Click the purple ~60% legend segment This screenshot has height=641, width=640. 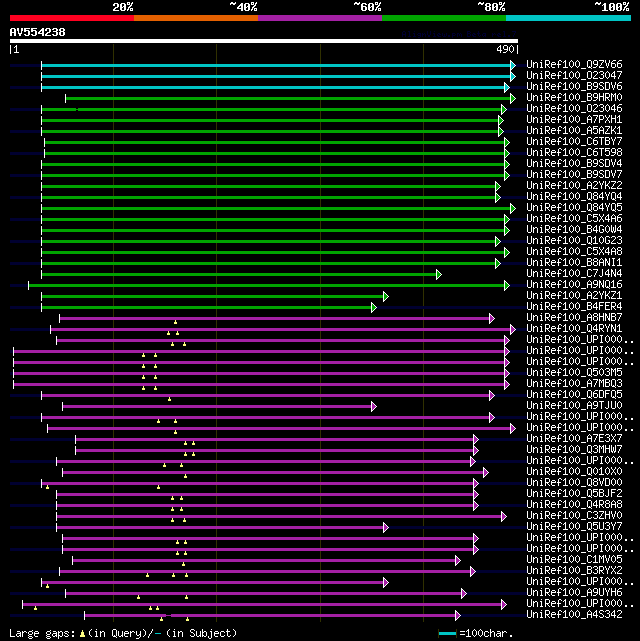(x=320, y=18)
